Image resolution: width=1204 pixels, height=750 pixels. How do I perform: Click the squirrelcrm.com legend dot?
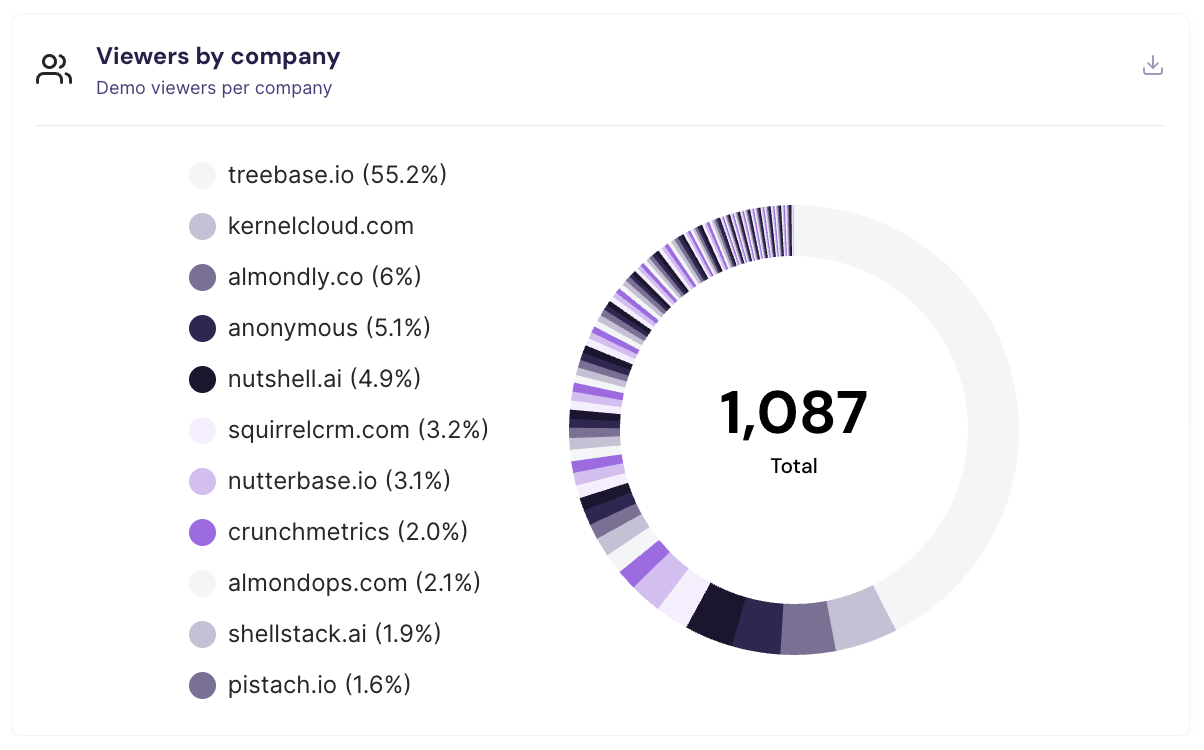[201, 430]
